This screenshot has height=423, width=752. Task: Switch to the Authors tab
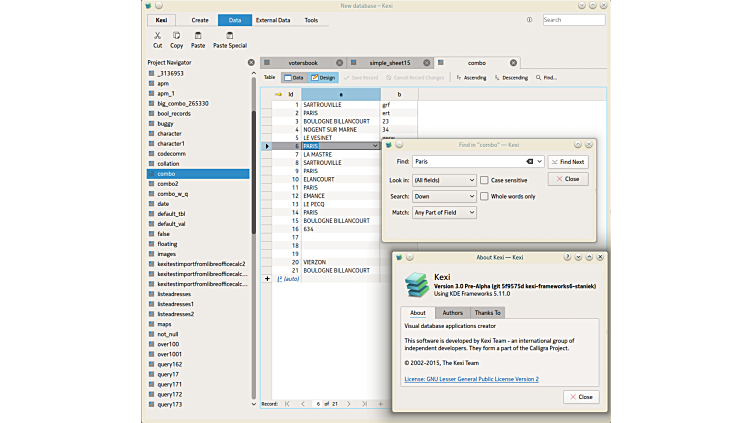click(x=452, y=313)
